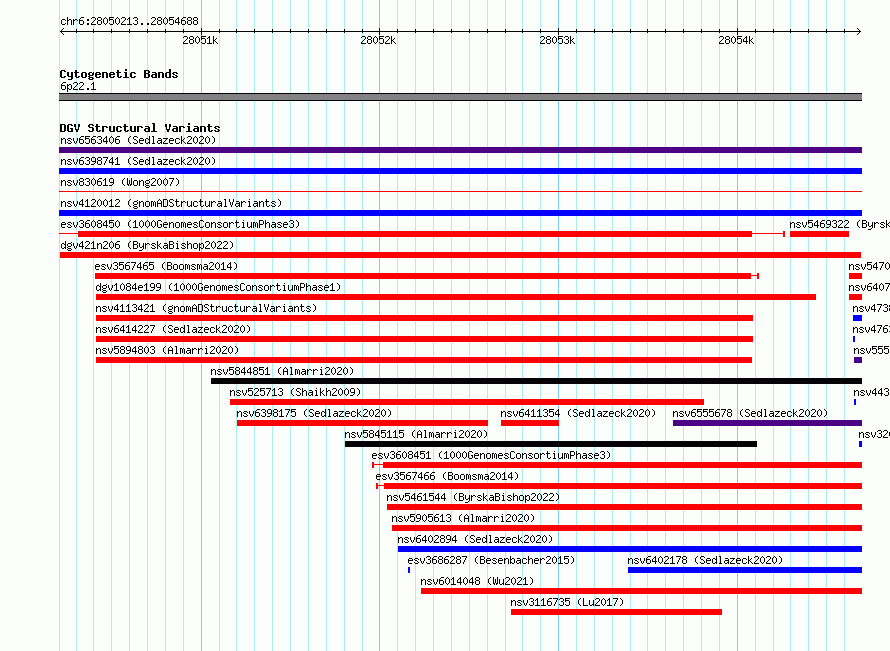890x651 pixels.
Task: Click nsv4120012 (gnomADStructuralVariants) label
Action: pos(171,203)
